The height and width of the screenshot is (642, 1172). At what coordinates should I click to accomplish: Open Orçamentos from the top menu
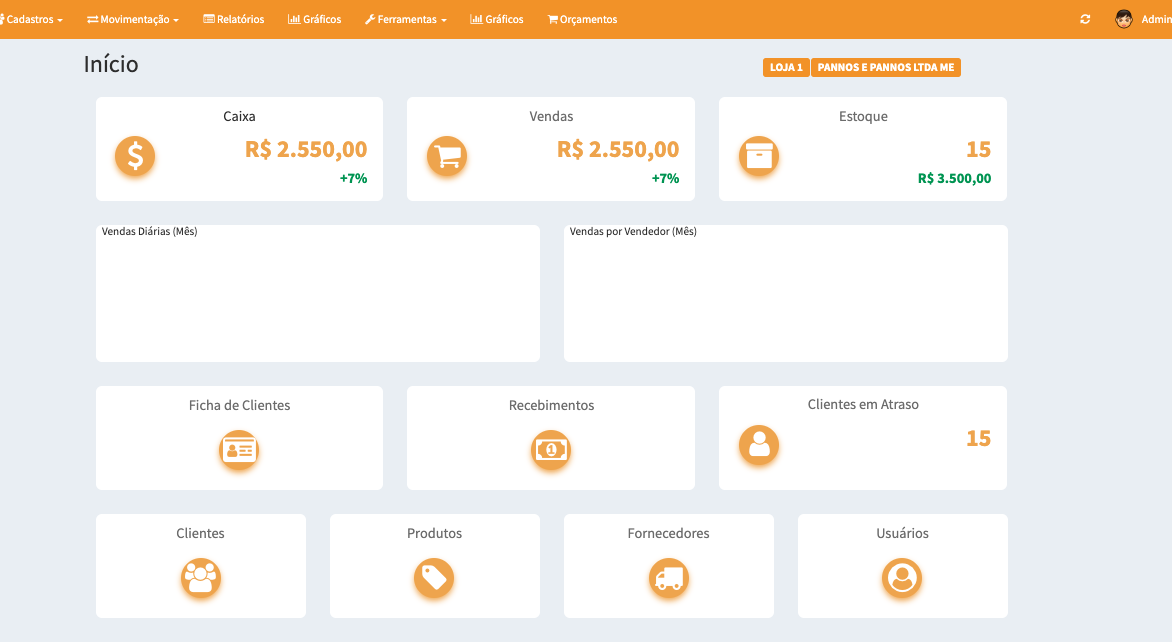[x=582, y=19]
